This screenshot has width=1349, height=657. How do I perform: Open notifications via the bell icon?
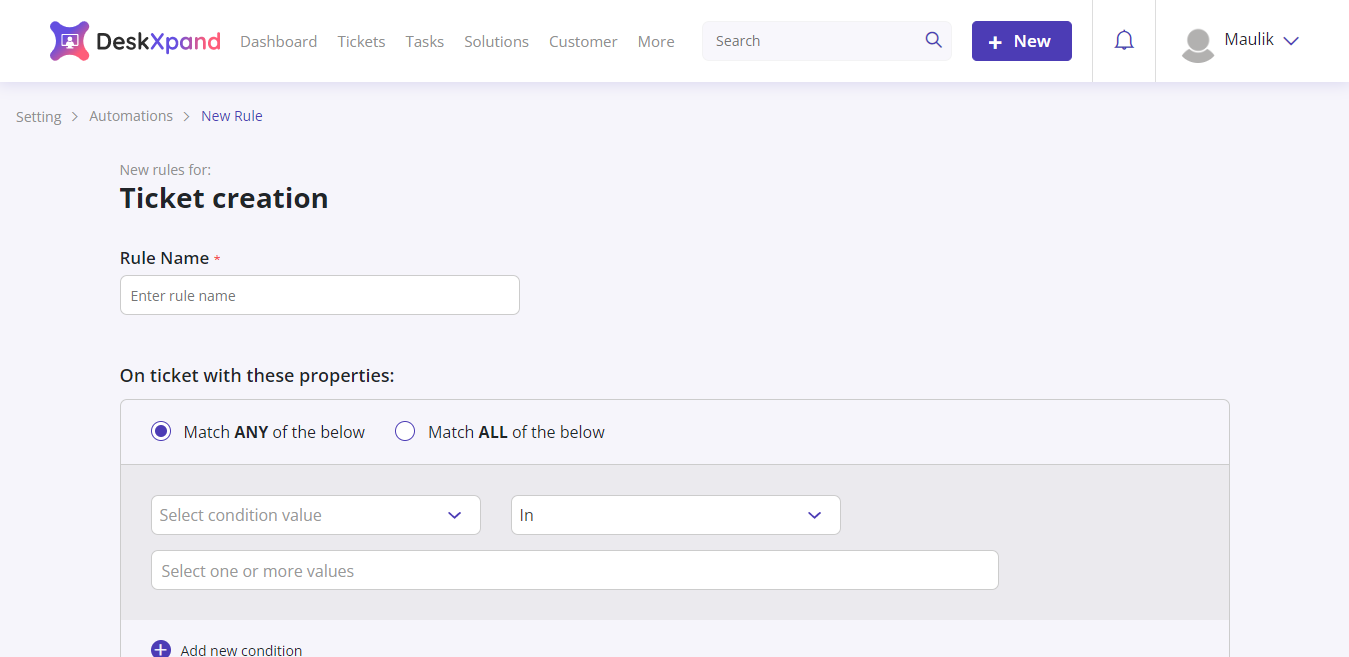click(x=1123, y=40)
